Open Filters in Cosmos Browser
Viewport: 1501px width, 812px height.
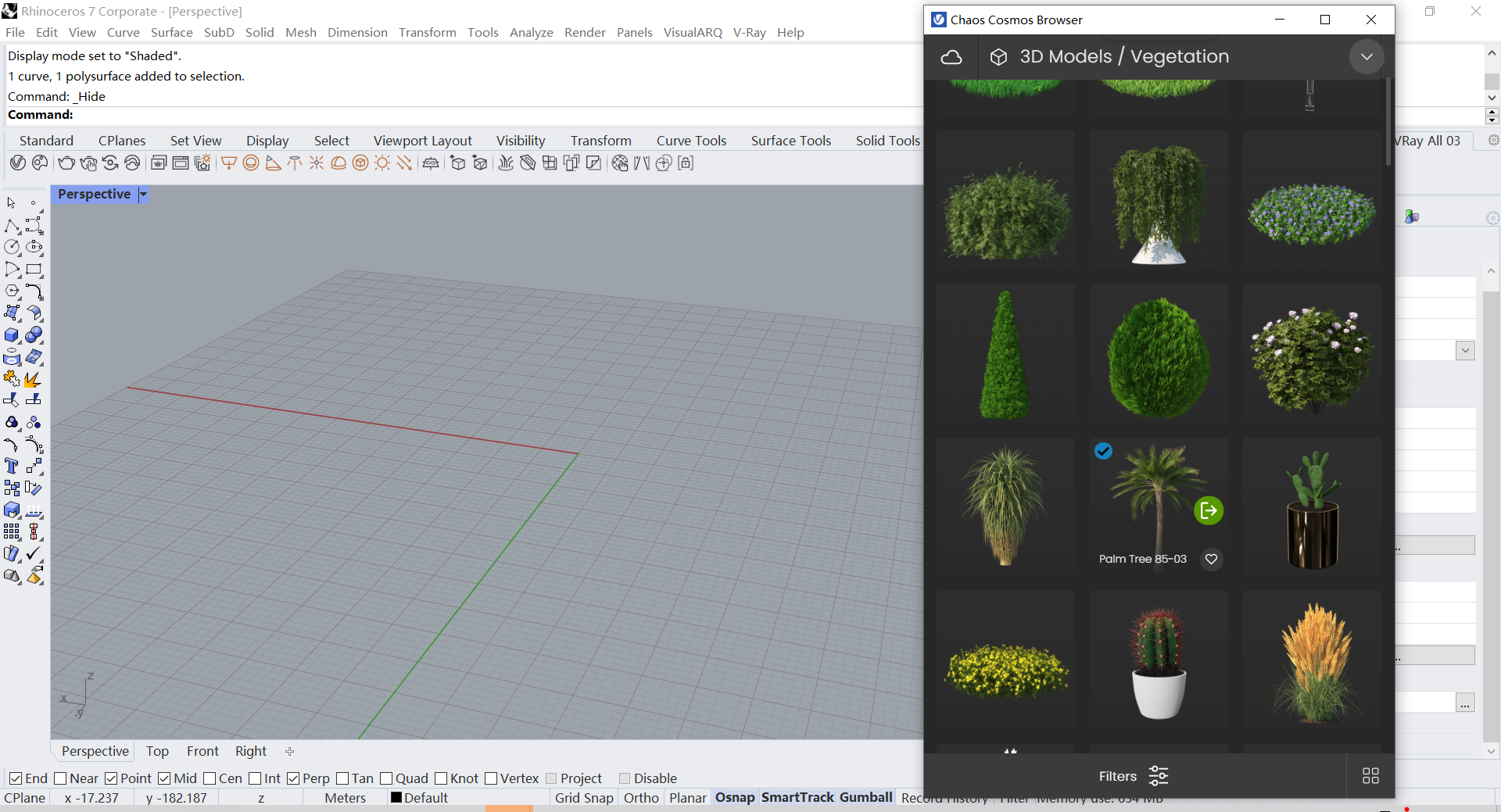tap(1134, 776)
